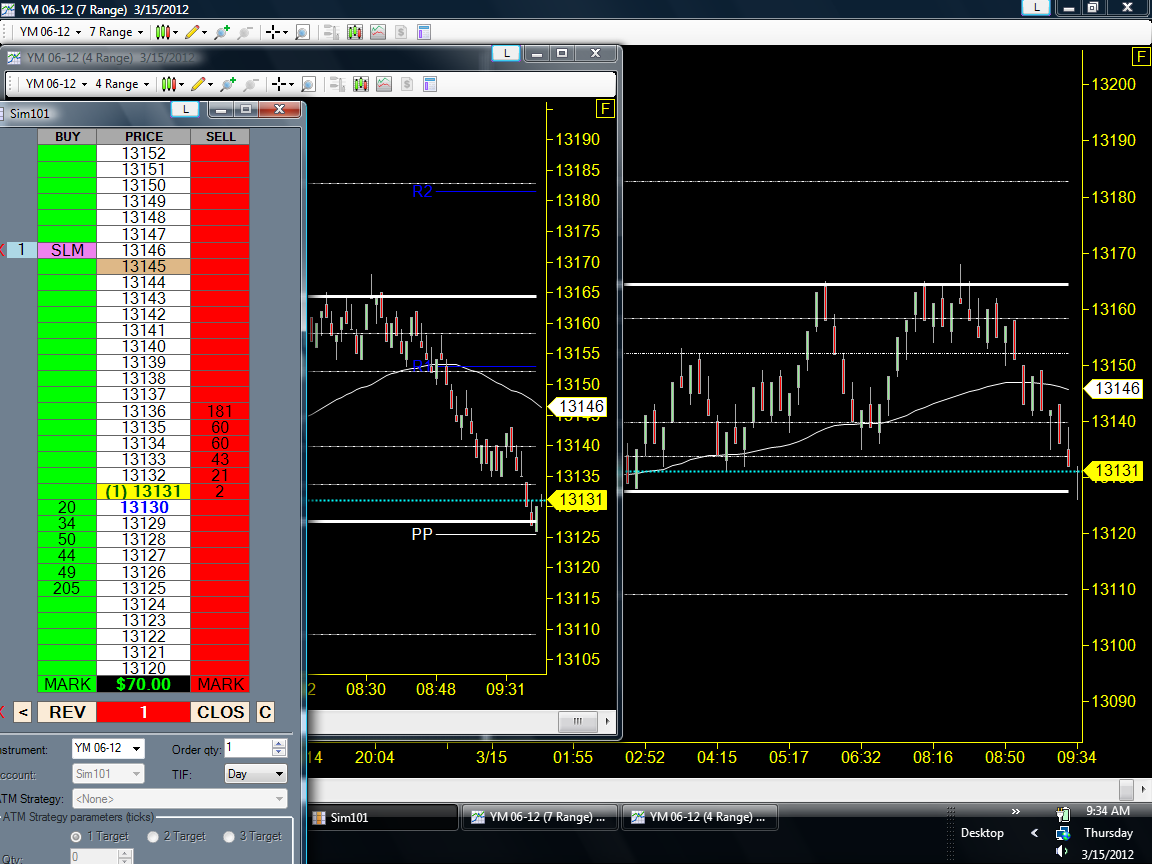The width and height of the screenshot is (1152, 864).
Task: Click the price cell 13145 in ladder
Action: [143, 267]
